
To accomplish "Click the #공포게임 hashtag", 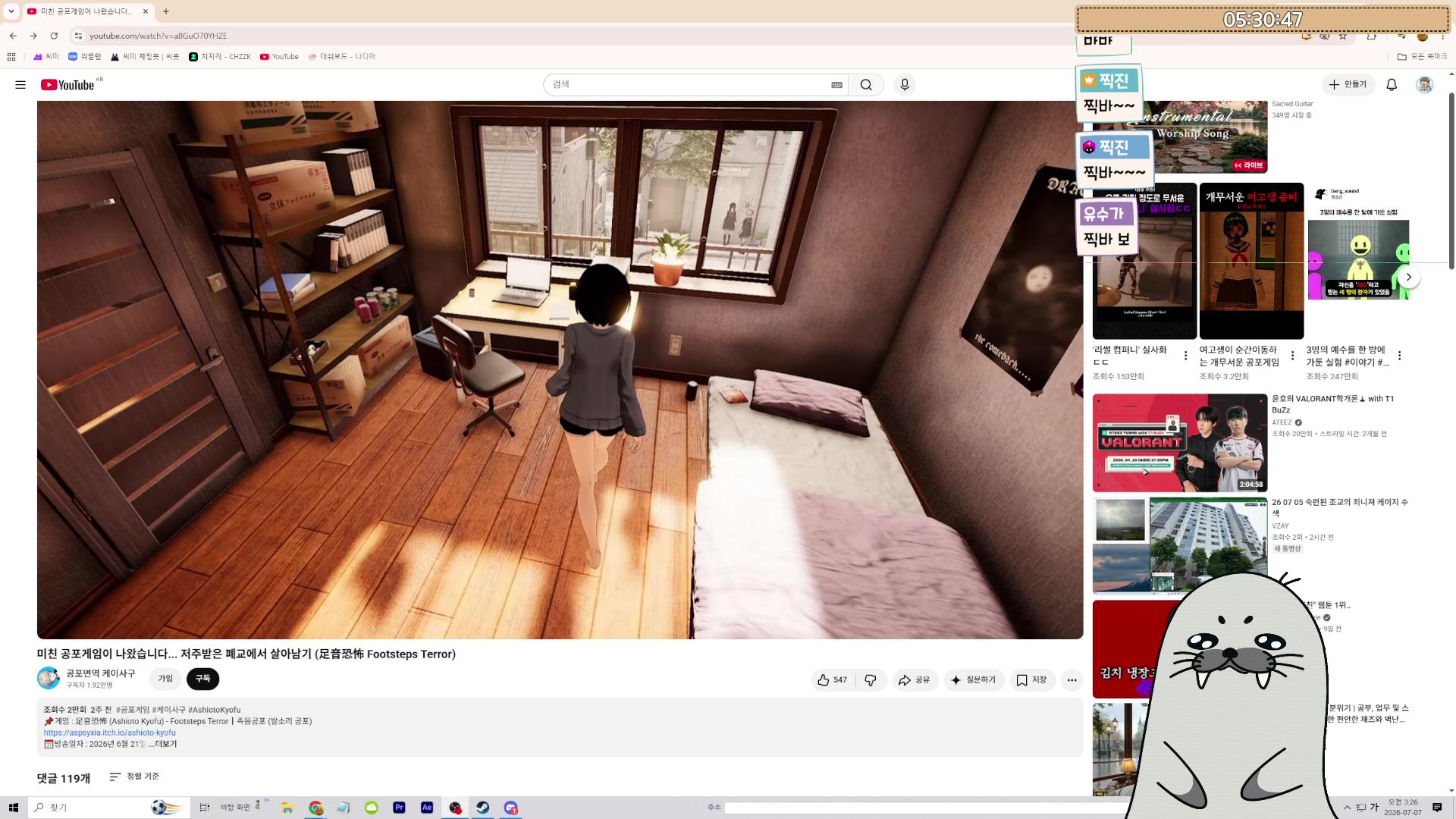I will point(133,710).
